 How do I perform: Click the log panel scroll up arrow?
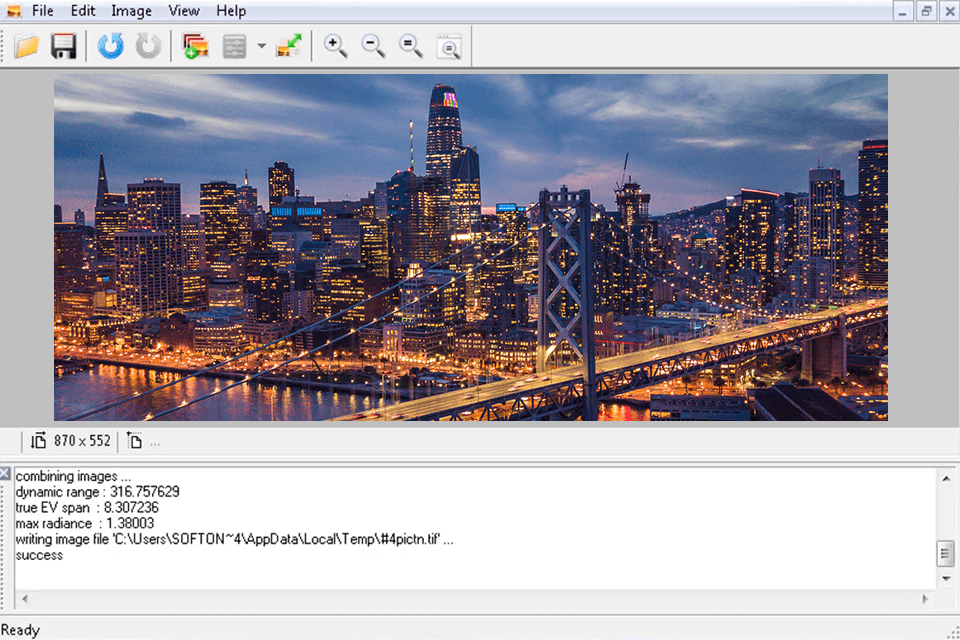(946, 478)
